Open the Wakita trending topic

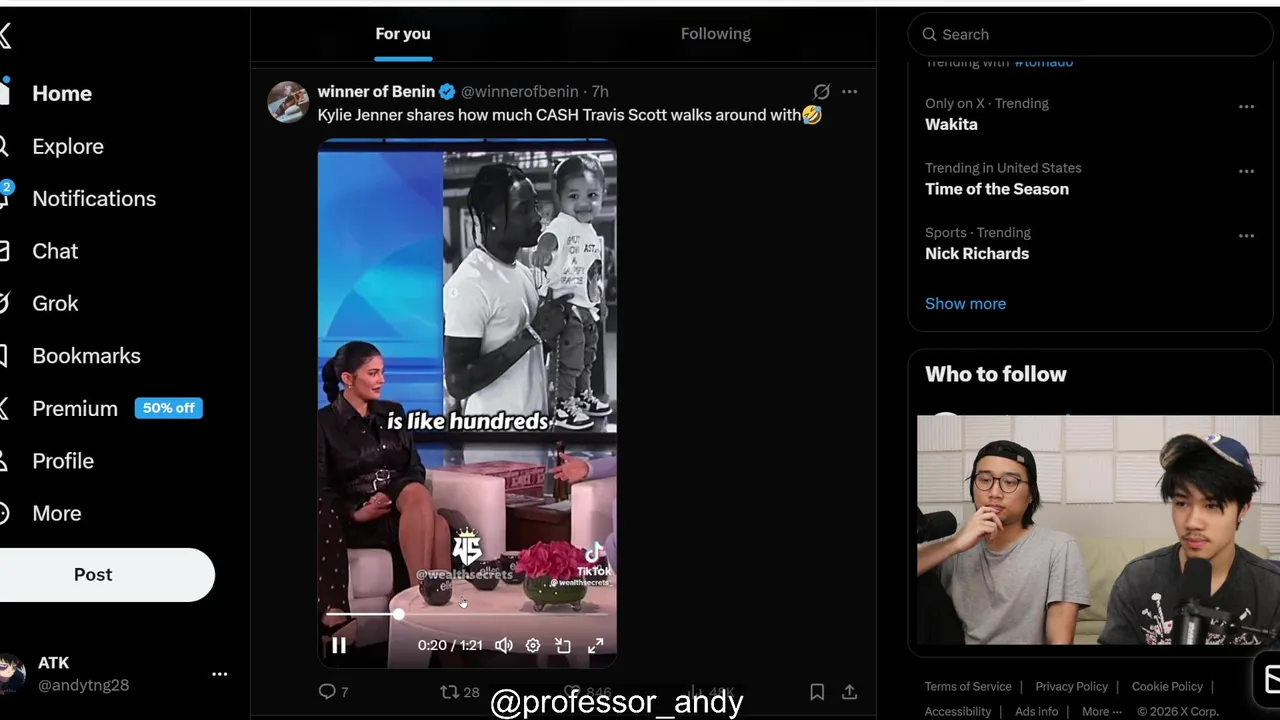(951, 124)
